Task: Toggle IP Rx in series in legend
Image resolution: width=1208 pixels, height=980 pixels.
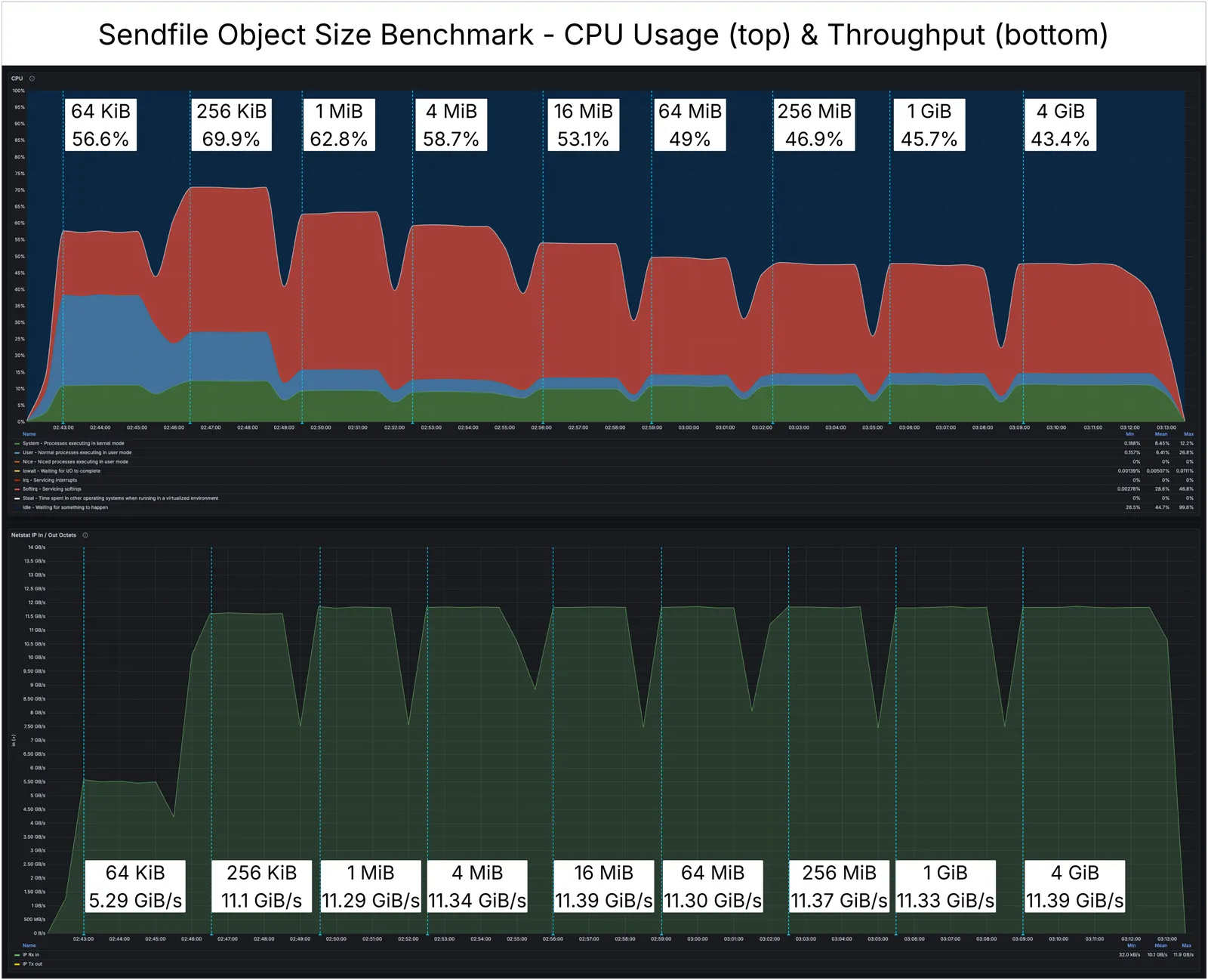Action: (31, 955)
